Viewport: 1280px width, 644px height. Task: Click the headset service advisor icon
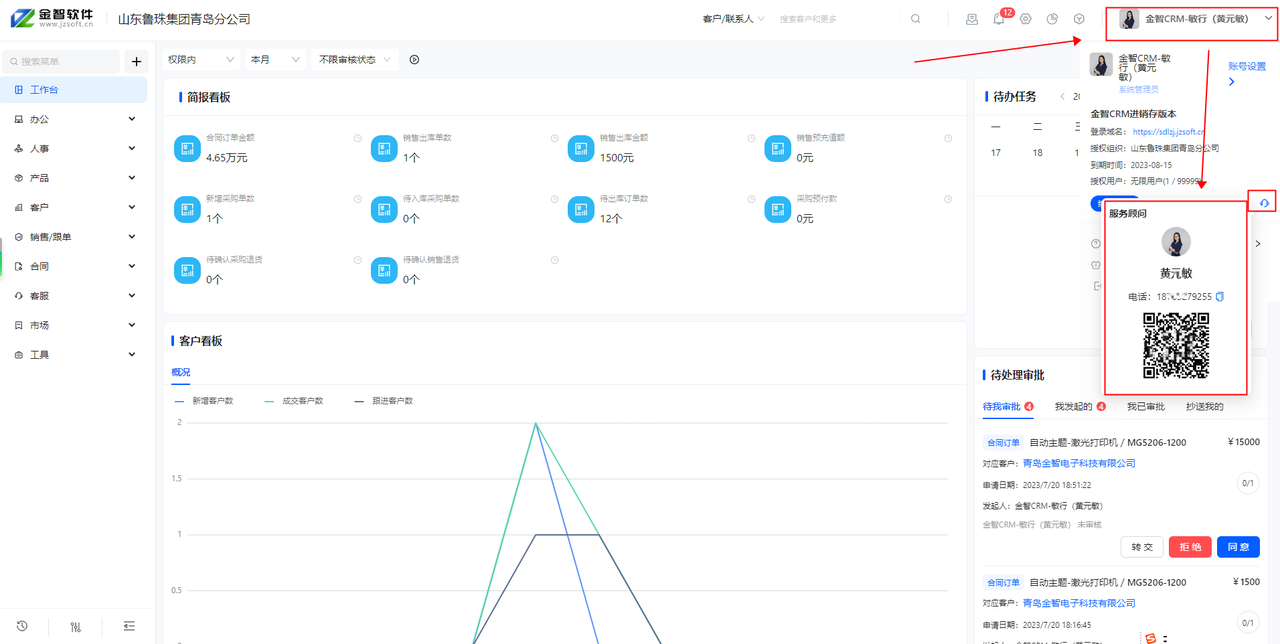1264,203
